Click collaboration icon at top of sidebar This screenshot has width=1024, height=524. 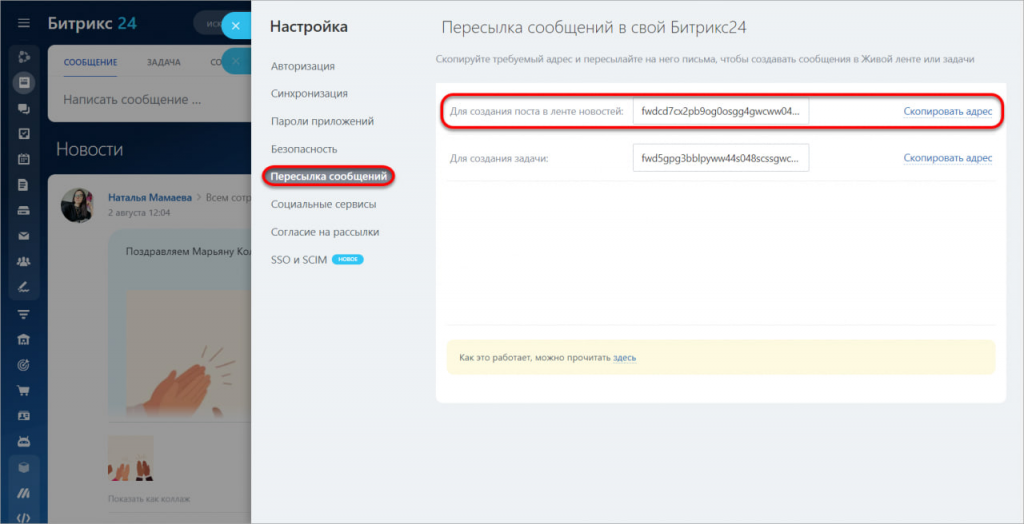[x=24, y=57]
